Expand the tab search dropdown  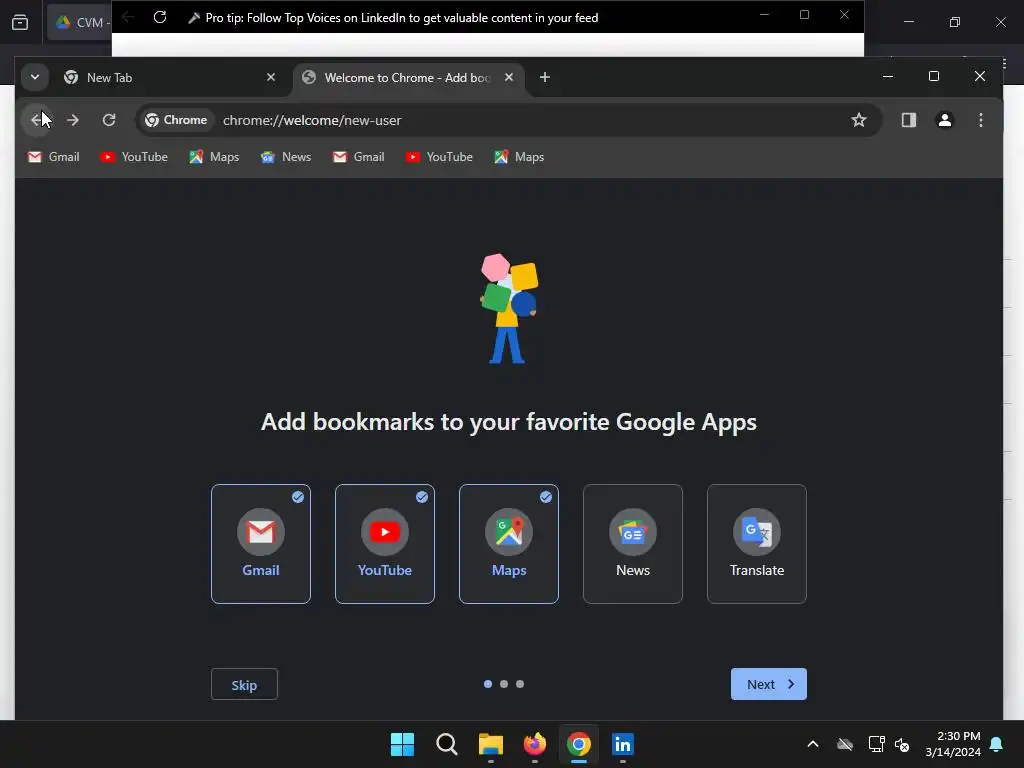[35, 78]
